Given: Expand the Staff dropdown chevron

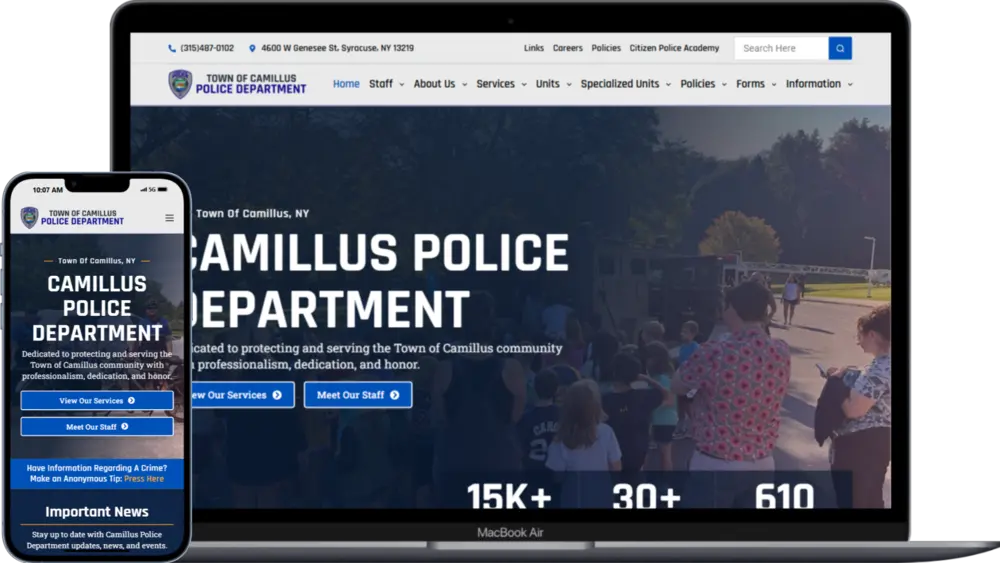Looking at the screenshot, I should 402,84.
